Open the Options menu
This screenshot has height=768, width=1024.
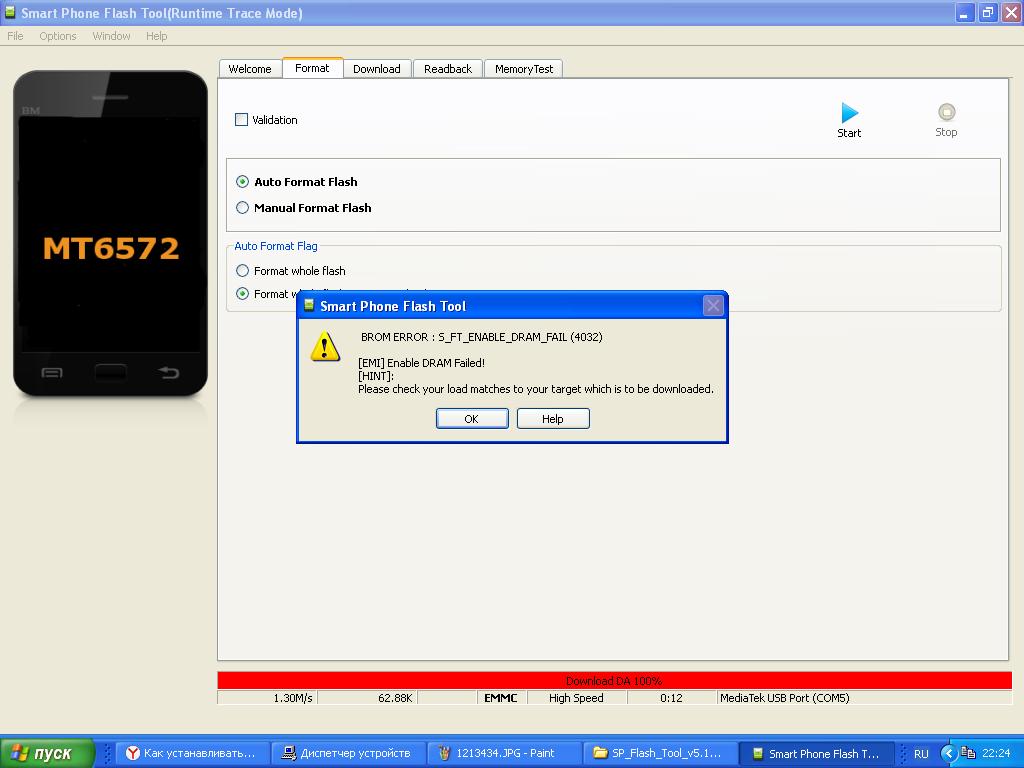pos(58,36)
